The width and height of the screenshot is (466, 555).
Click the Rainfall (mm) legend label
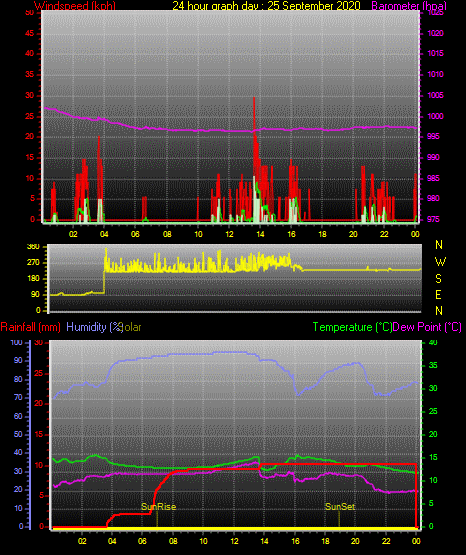[x=30, y=327]
